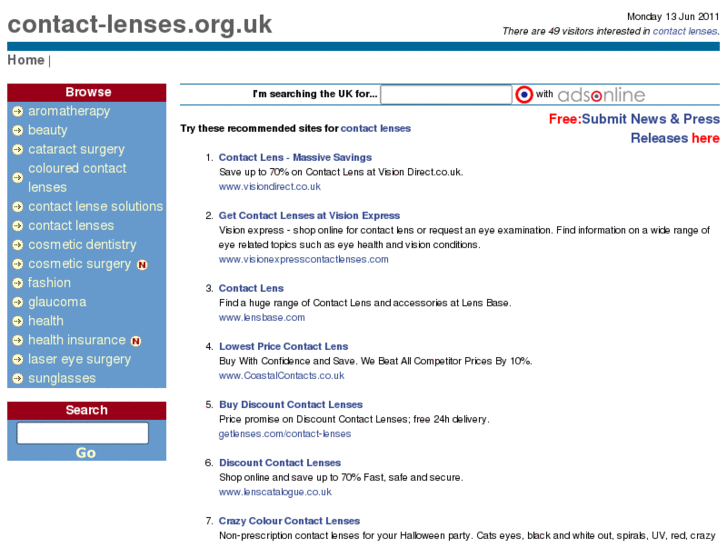The image size is (727, 545).
Task: Open the fashion category
Action: pyautogui.click(x=50, y=282)
